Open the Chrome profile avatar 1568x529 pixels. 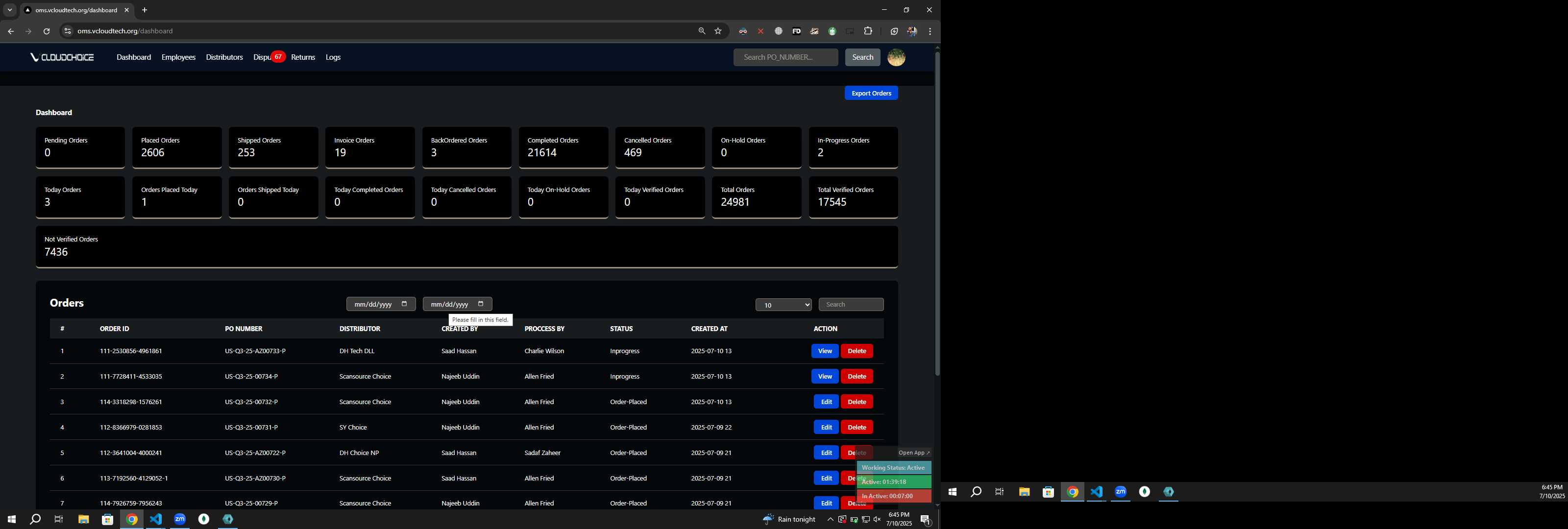click(912, 31)
